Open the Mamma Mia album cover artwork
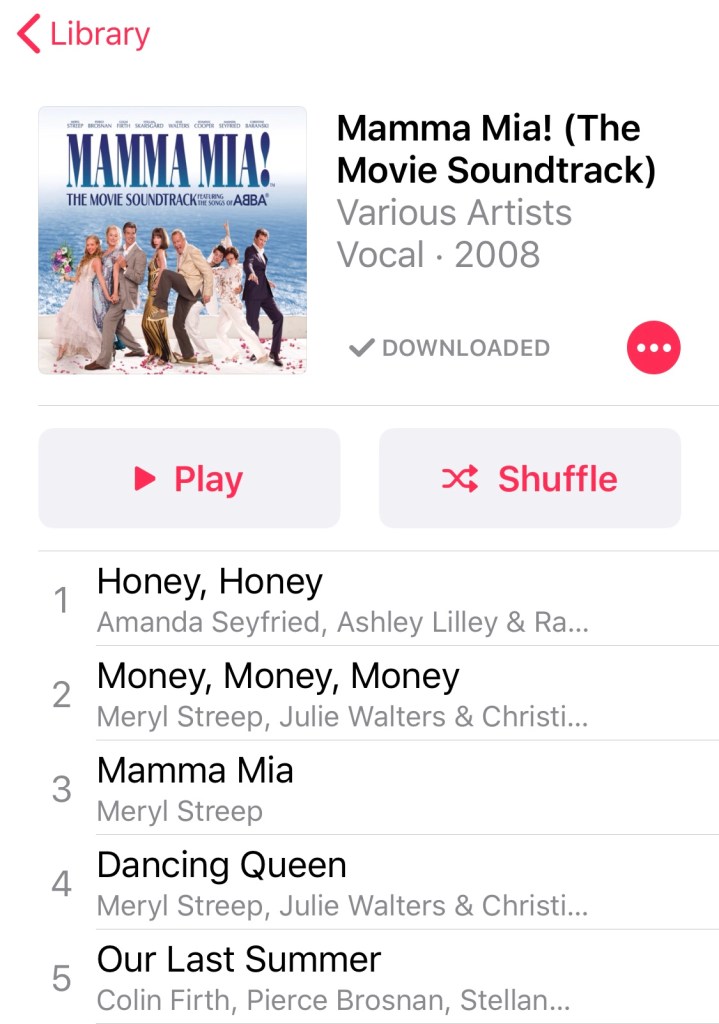This screenshot has height=1024, width=719. click(172, 240)
